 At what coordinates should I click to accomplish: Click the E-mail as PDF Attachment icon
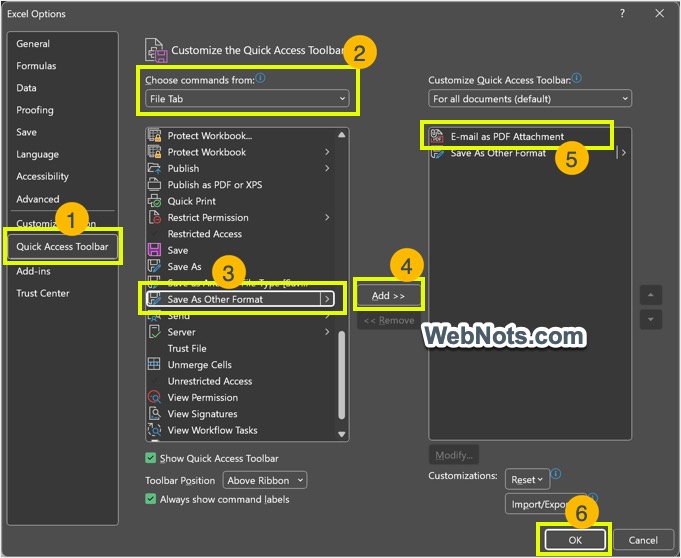[436, 136]
